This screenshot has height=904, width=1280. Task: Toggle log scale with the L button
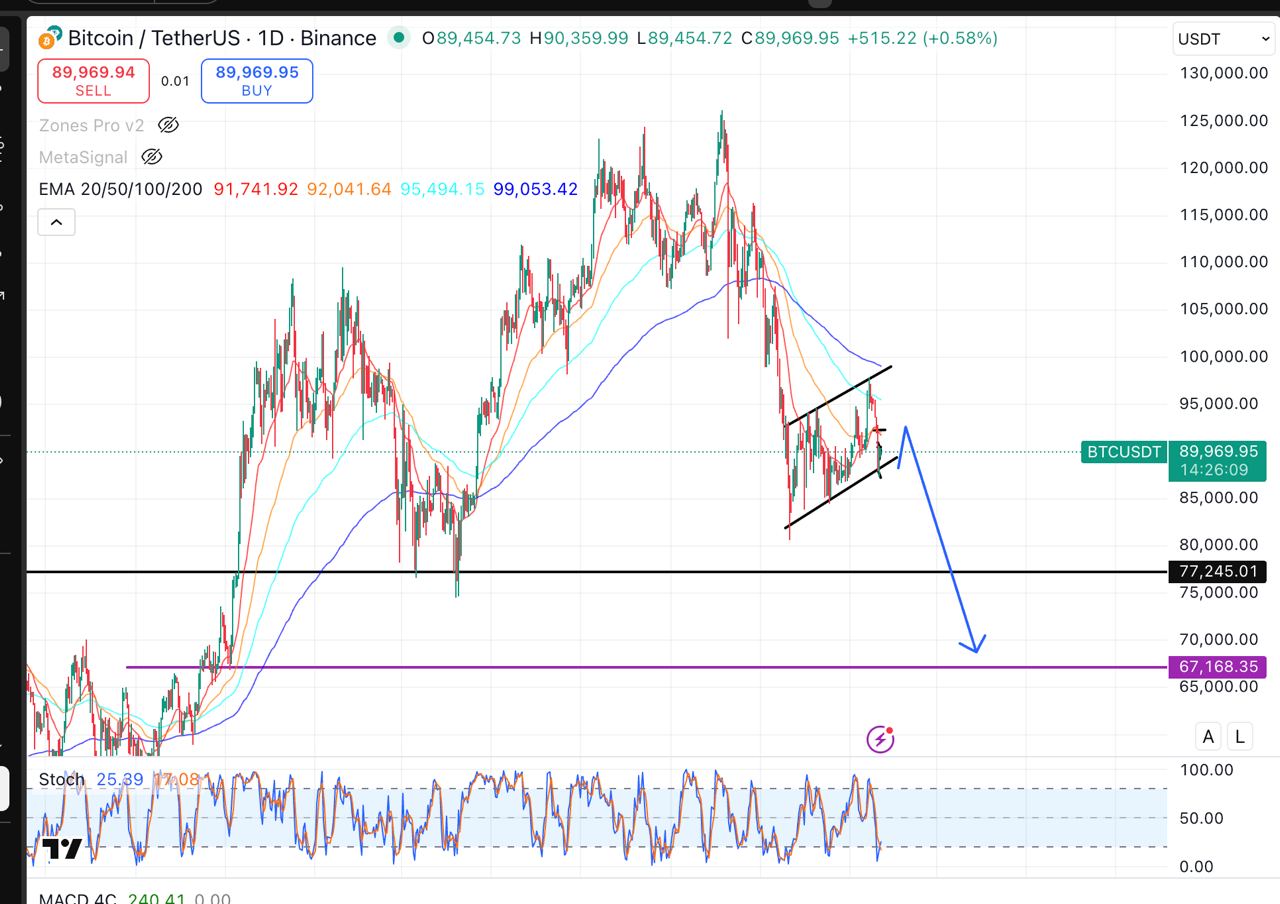(1239, 737)
